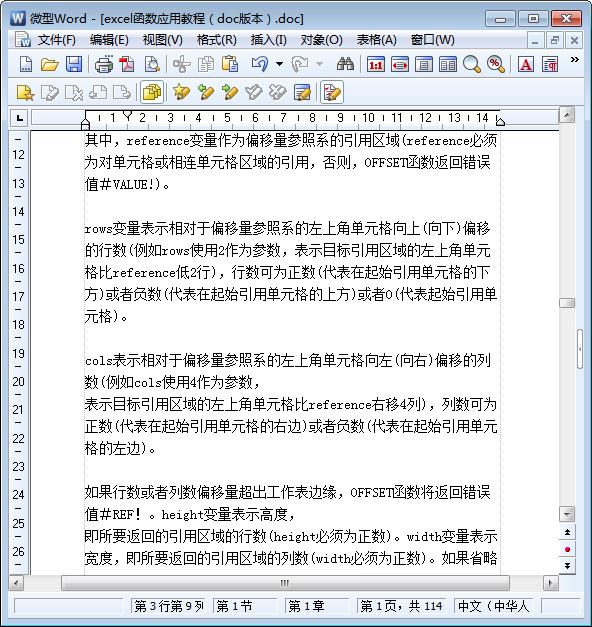
Task: Jump to next tracked change
Action: pos(230,93)
